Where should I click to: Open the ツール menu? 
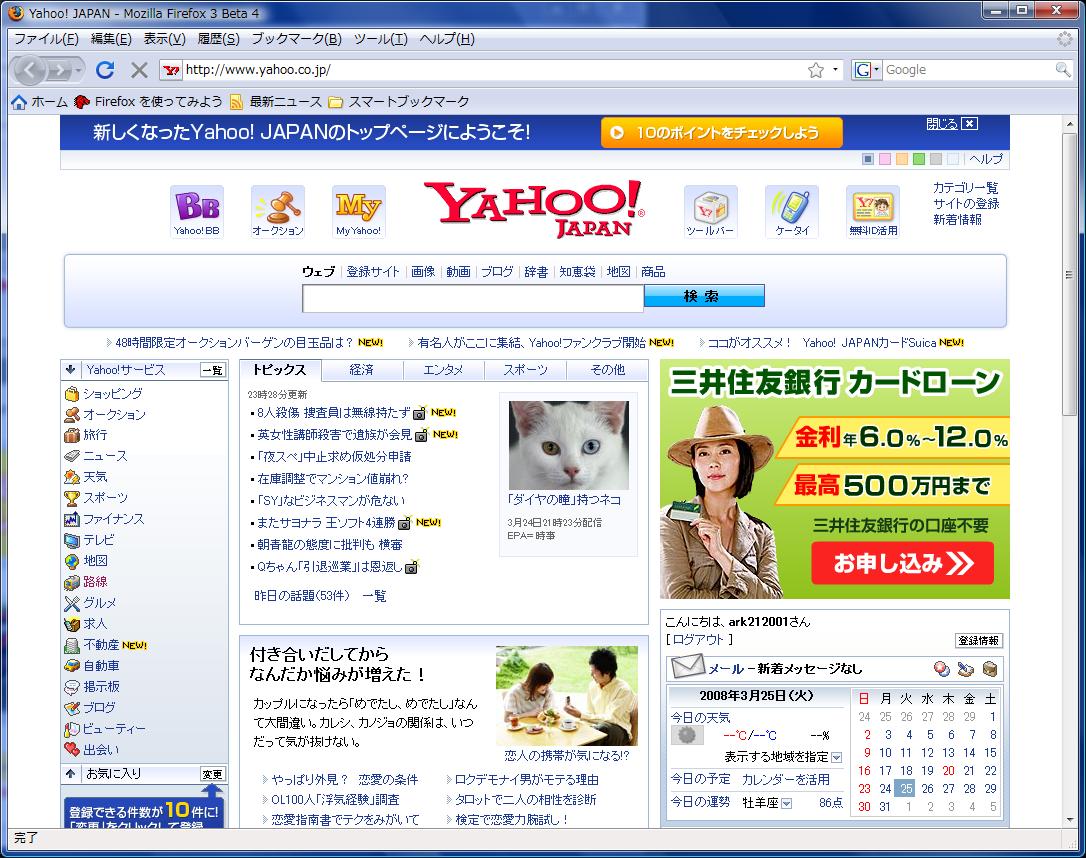click(380, 39)
